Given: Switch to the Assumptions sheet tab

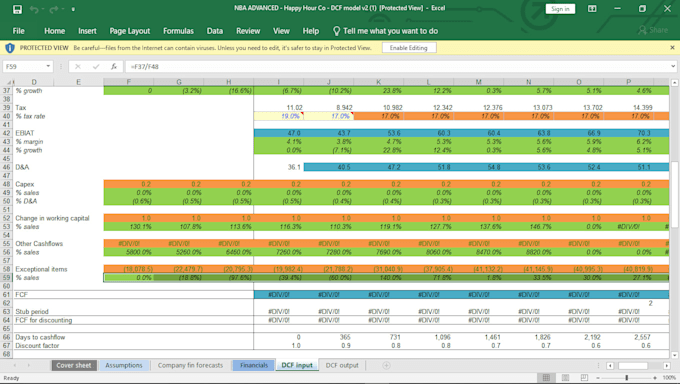Looking at the screenshot, I should 124,365.
